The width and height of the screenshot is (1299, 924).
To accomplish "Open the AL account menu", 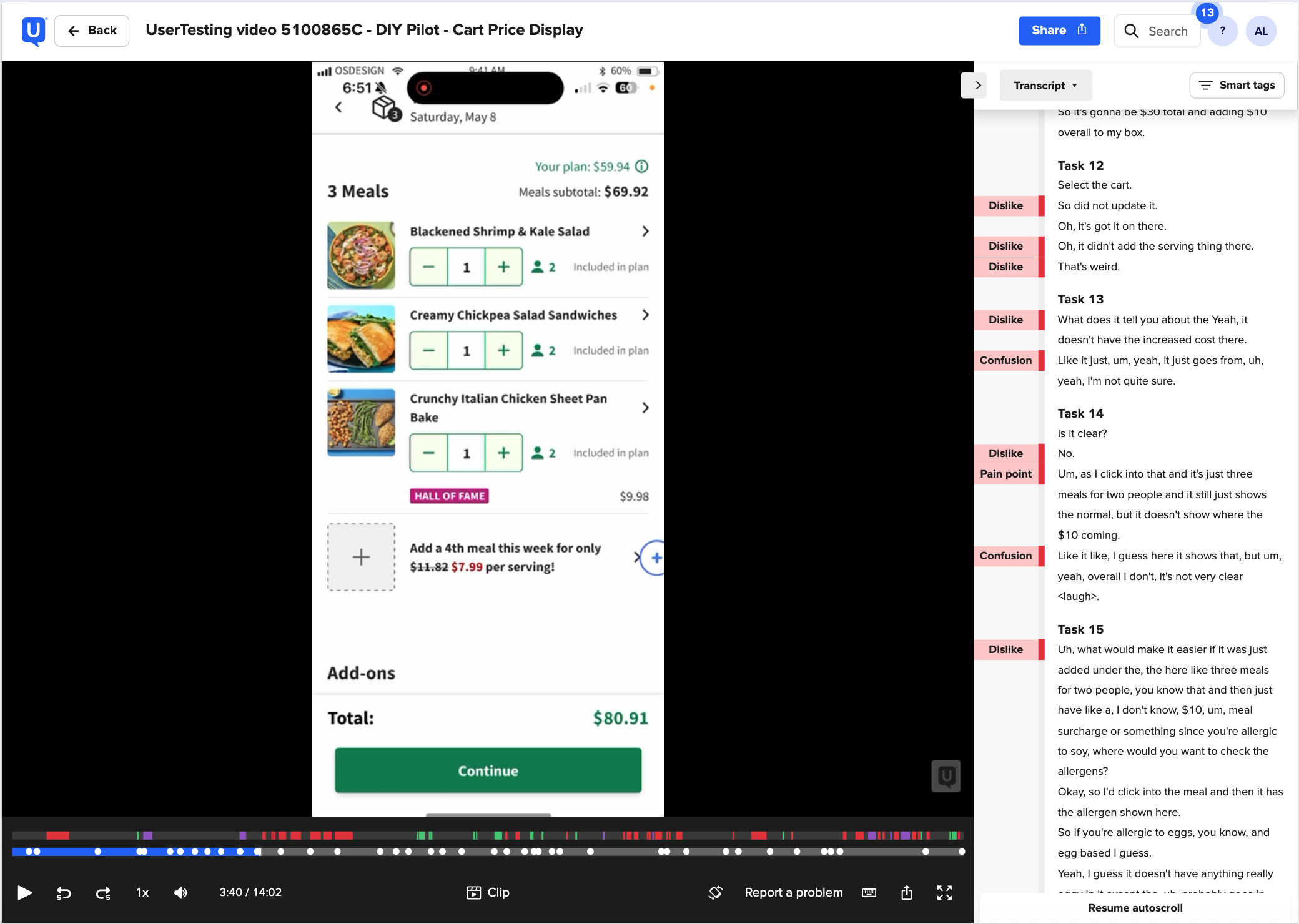I will 1262,31.
